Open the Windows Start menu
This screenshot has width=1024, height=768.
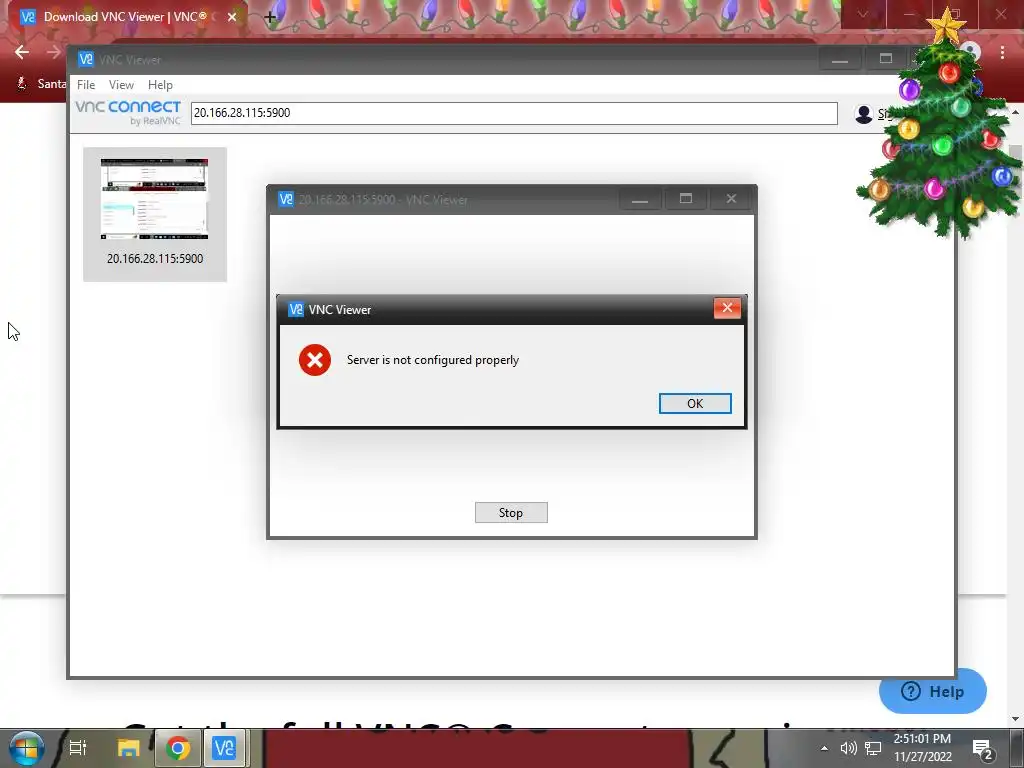[x=26, y=748]
